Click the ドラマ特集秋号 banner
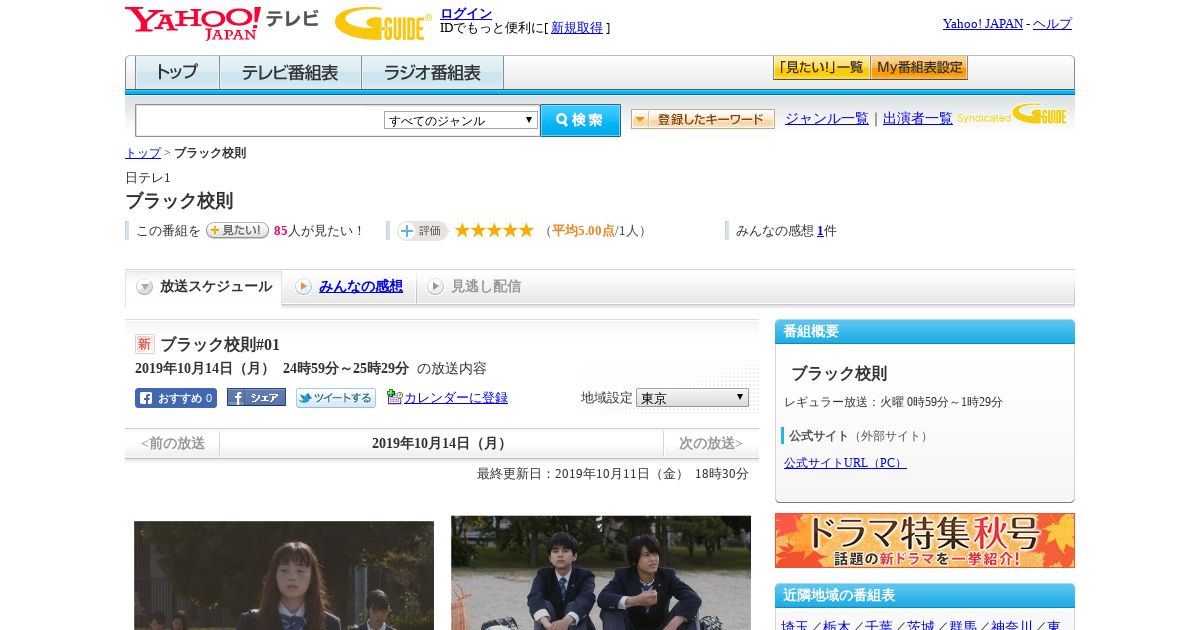The height and width of the screenshot is (630, 1200). click(x=925, y=541)
